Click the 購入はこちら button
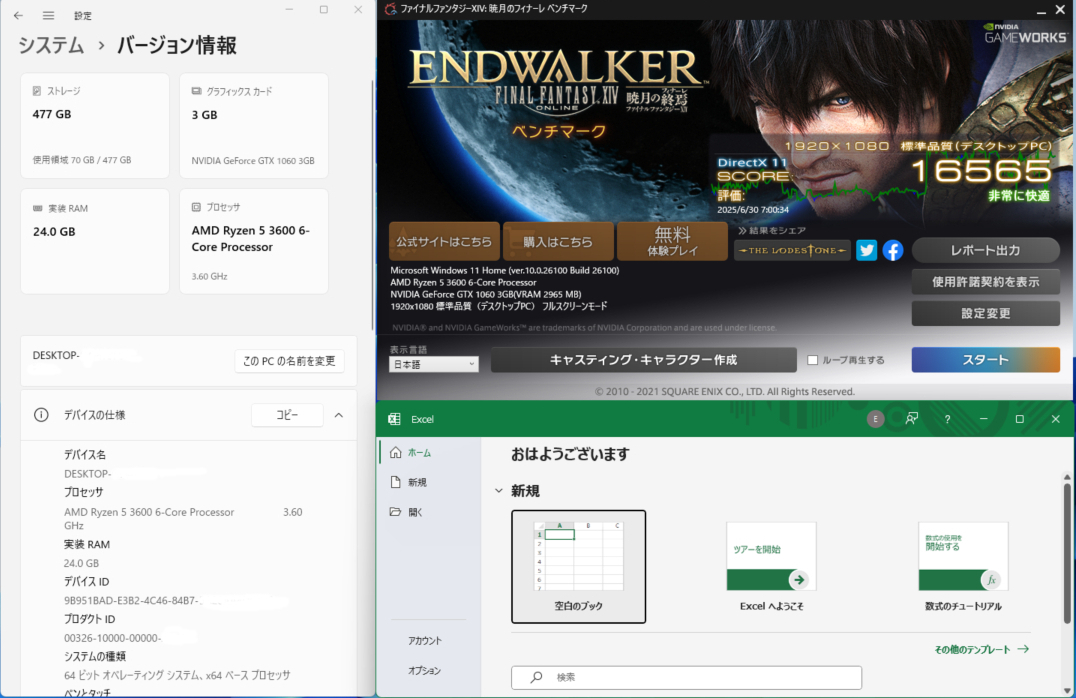 coord(558,241)
